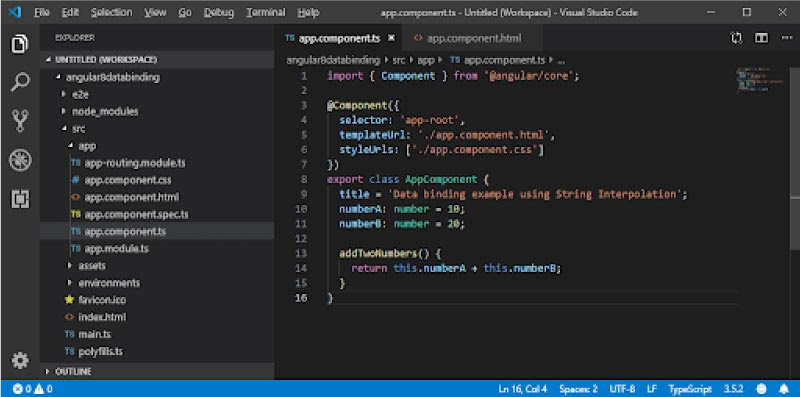This screenshot has width=800, height=397.
Task: Expand the e2e folder
Action: [64, 94]
